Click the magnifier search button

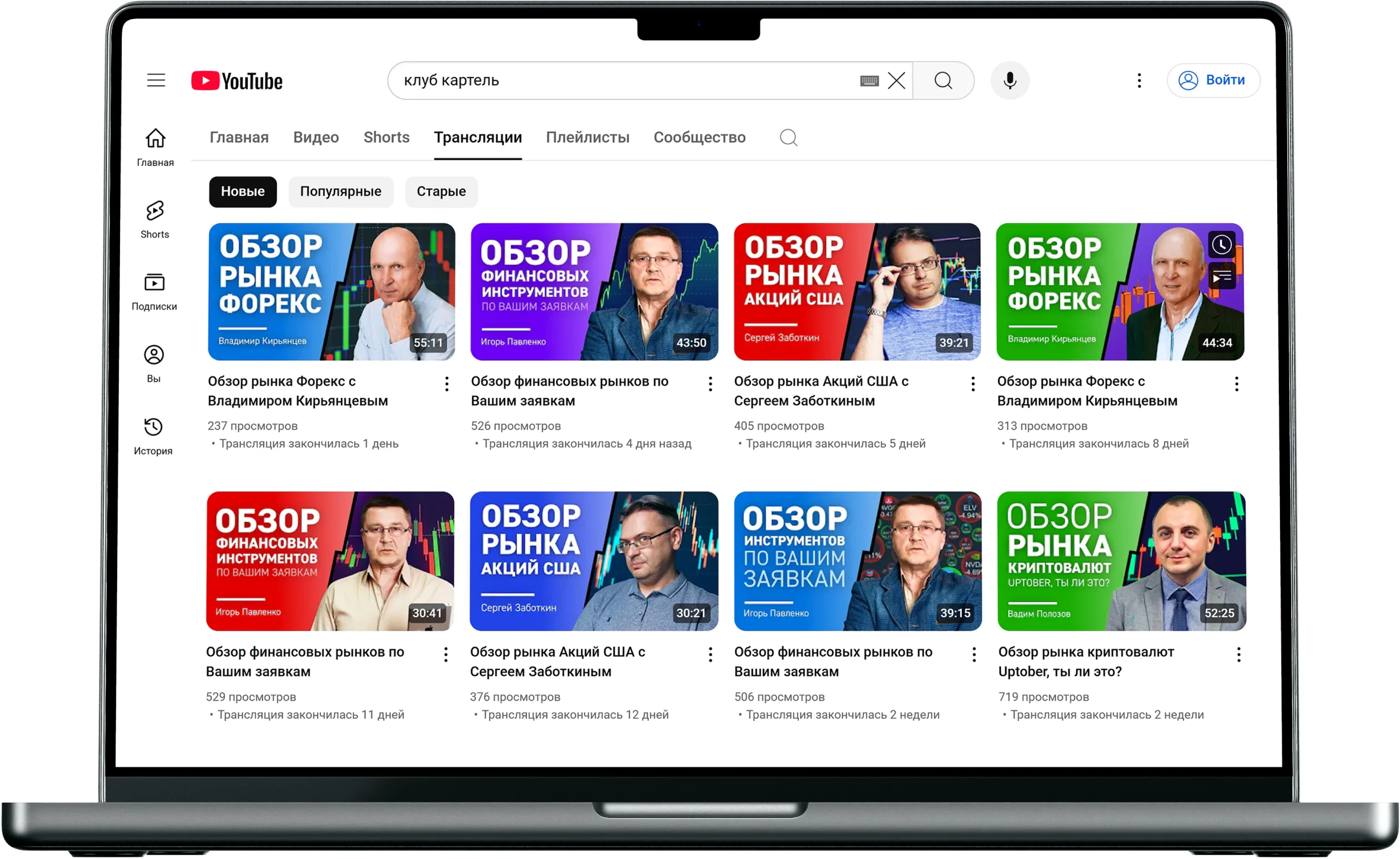tap(943, 81)
